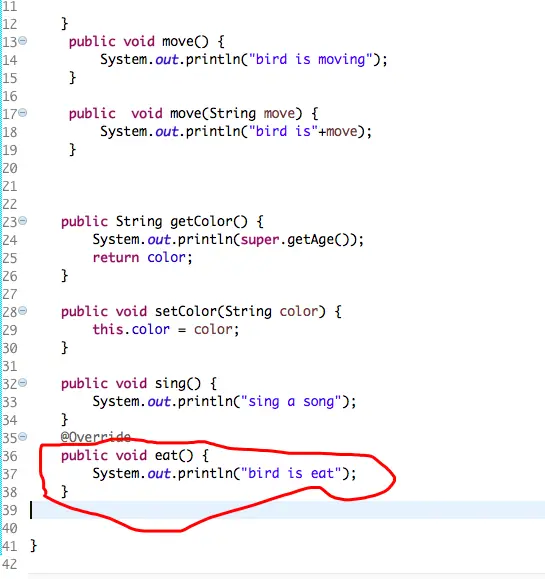Click setColor method name on line 28
The image size is (545, 579).
186,311
